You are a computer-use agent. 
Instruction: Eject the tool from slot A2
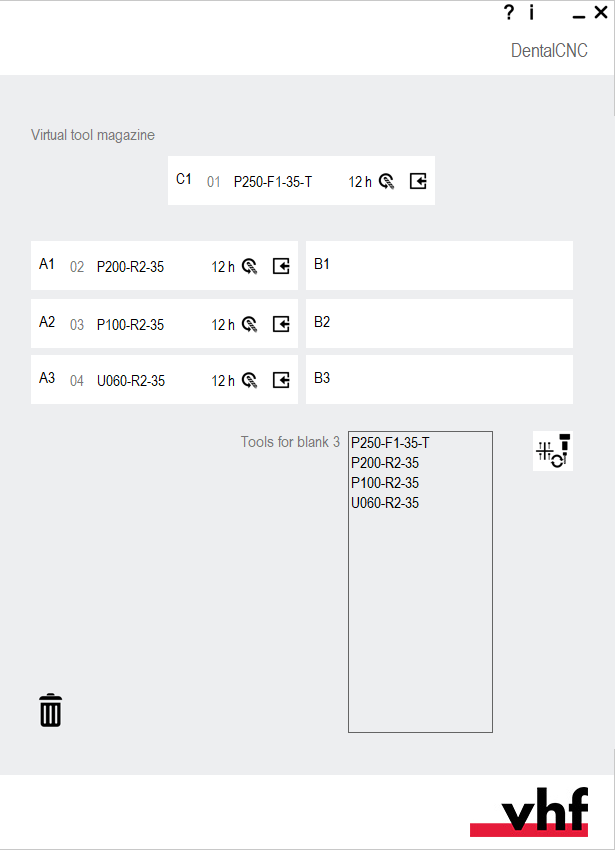281,324
